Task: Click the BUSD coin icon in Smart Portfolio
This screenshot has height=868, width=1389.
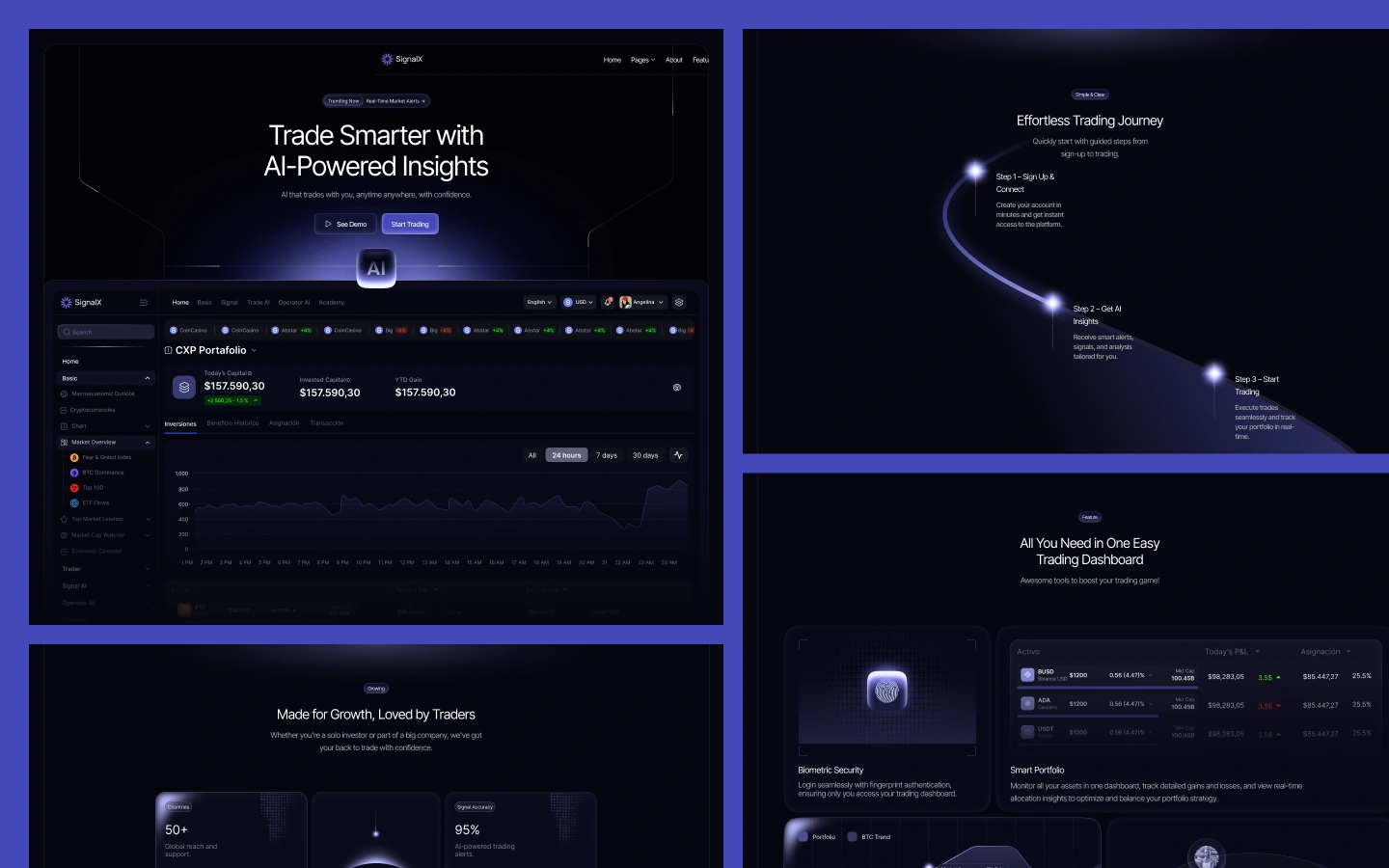Action: [1027, 675]
